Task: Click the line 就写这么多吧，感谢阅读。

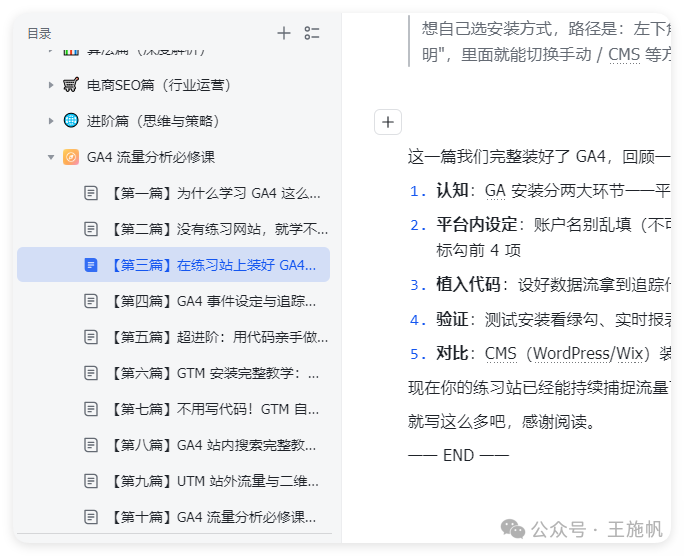Action: pos(502,422)
